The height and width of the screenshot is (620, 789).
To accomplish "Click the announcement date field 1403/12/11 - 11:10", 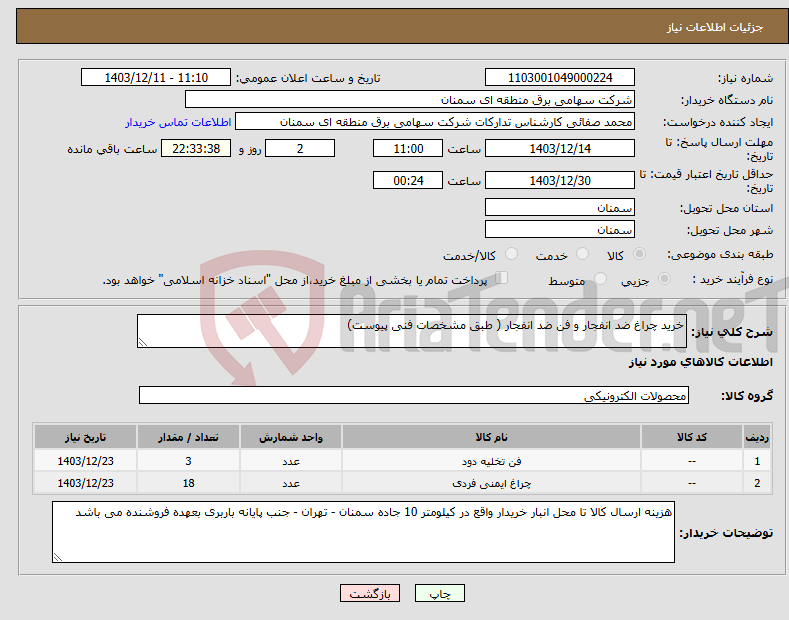I will pos(155,78).
